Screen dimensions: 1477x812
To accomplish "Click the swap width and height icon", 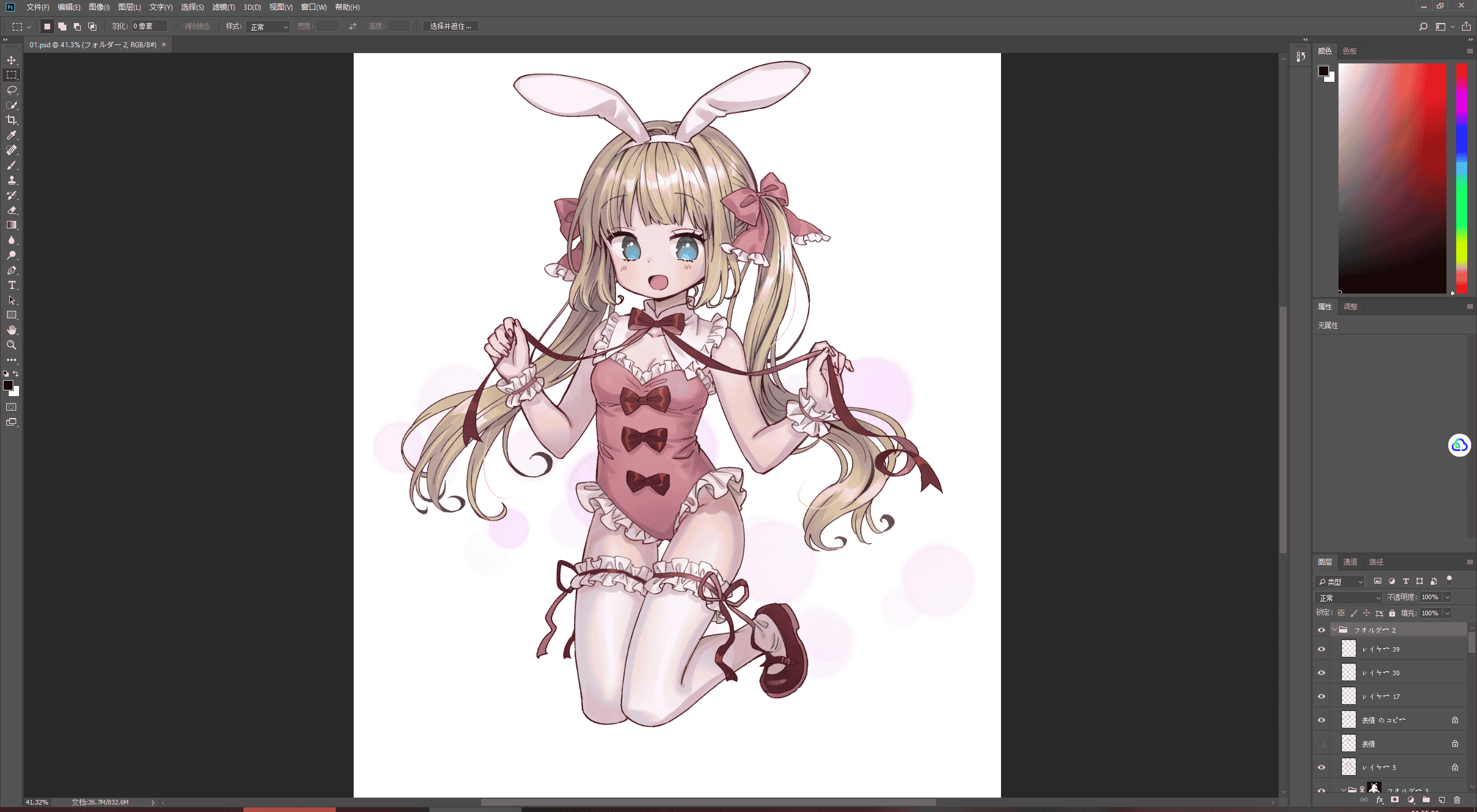I will pyautogui.click(x=353, y=27).
